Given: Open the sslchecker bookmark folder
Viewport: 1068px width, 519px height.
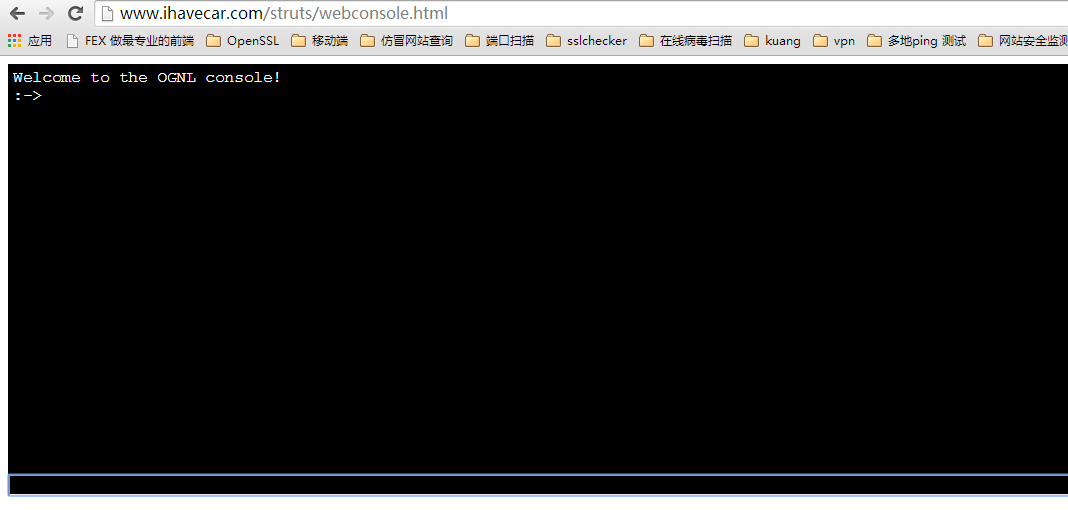Looking at the screenshot, I should pyautogui.click(x=586, y=41).
